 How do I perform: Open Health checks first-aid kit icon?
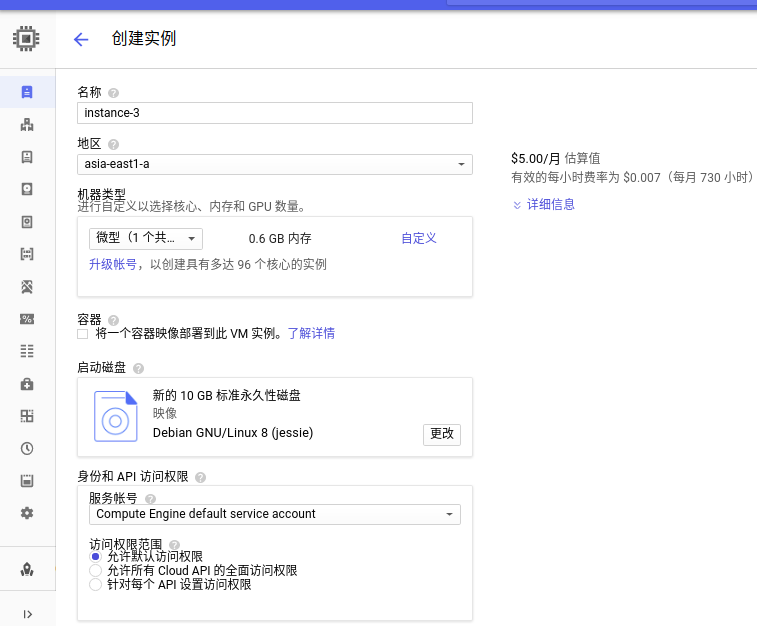[x=27, y=384]
